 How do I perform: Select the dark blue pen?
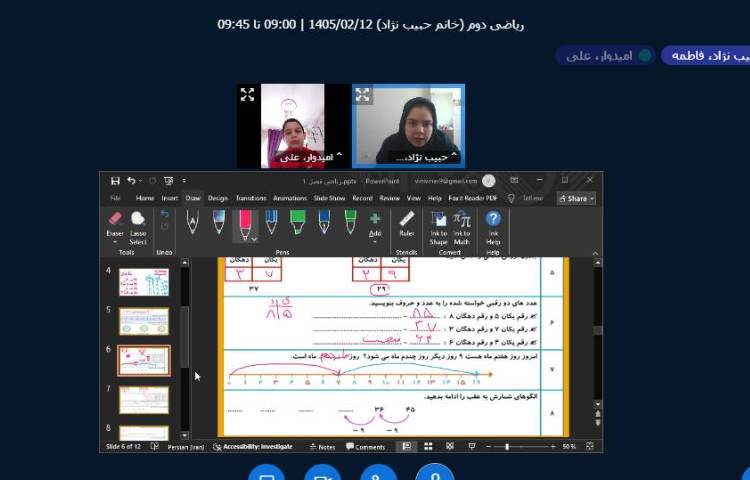pos(324,222)
